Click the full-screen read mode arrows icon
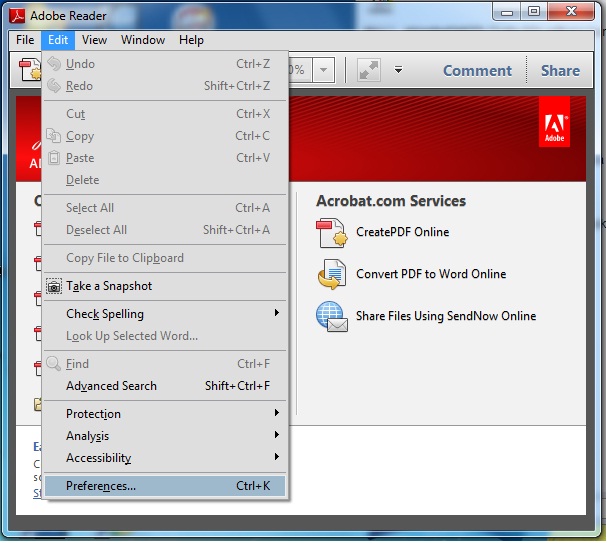Screen dimensions: 607x543 pyautogui.click(x=369, y=70)
